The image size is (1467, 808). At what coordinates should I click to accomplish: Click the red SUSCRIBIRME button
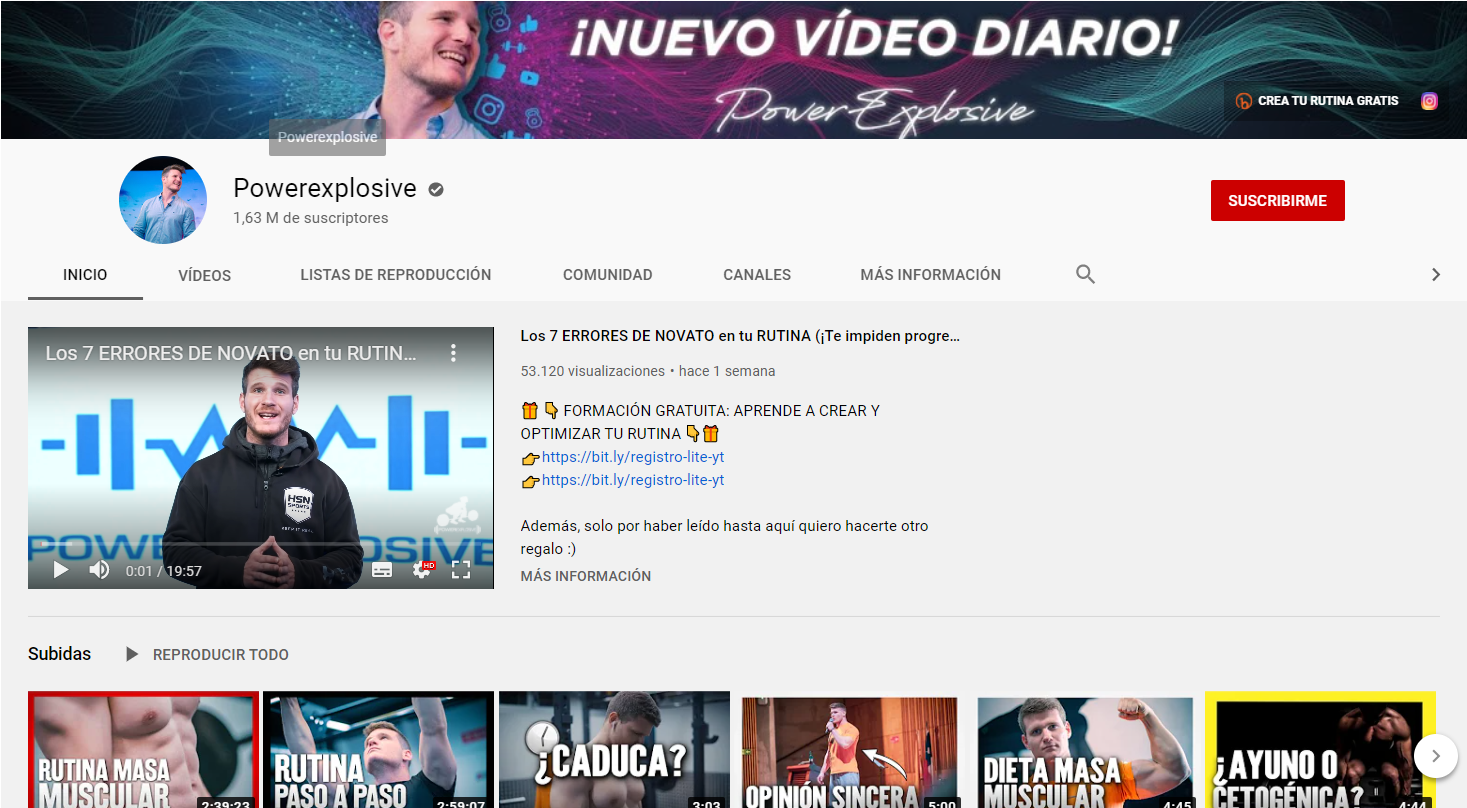pos(1277,200)
